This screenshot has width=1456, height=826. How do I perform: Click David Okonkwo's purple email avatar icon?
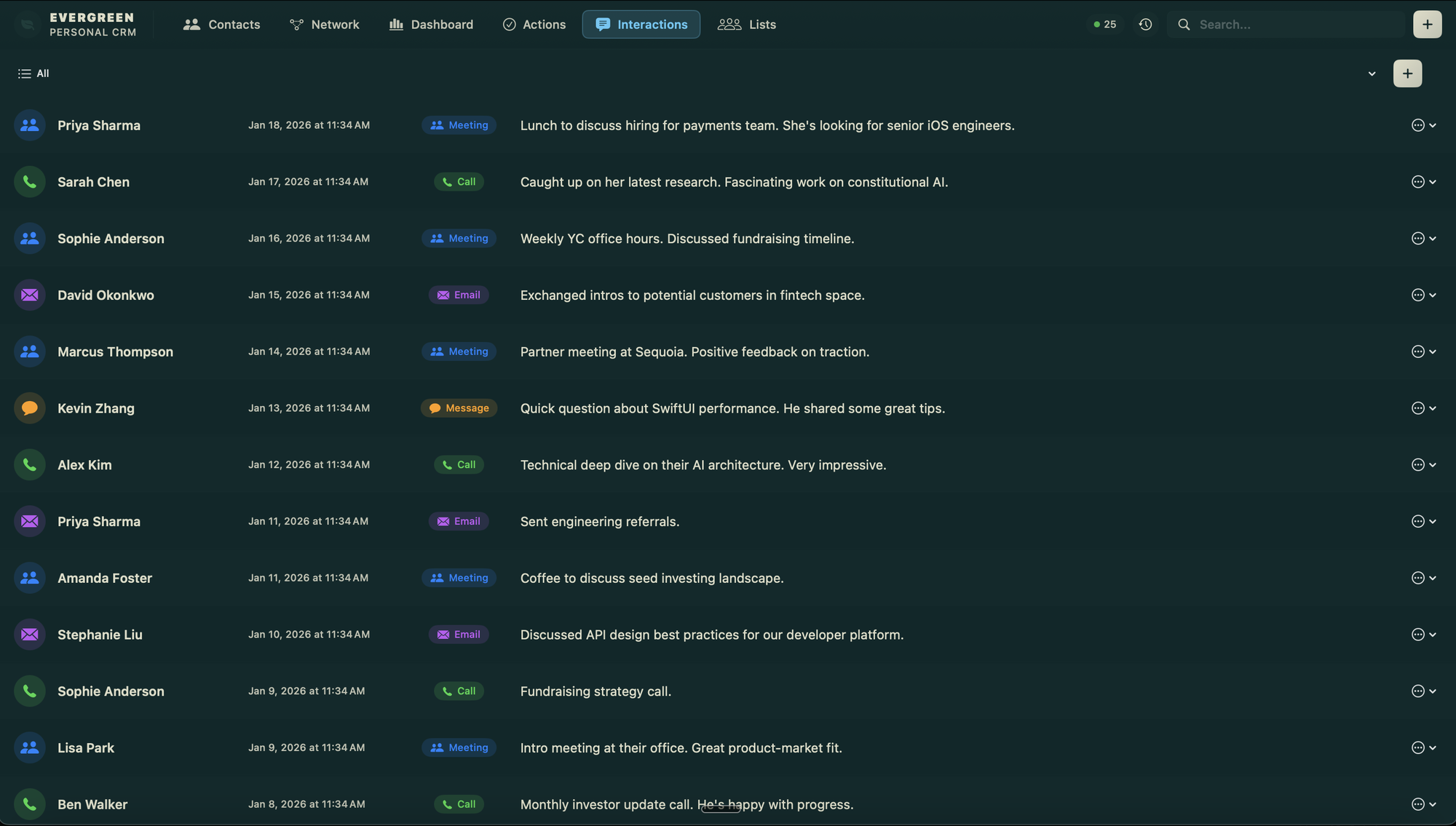pos(29,295)
